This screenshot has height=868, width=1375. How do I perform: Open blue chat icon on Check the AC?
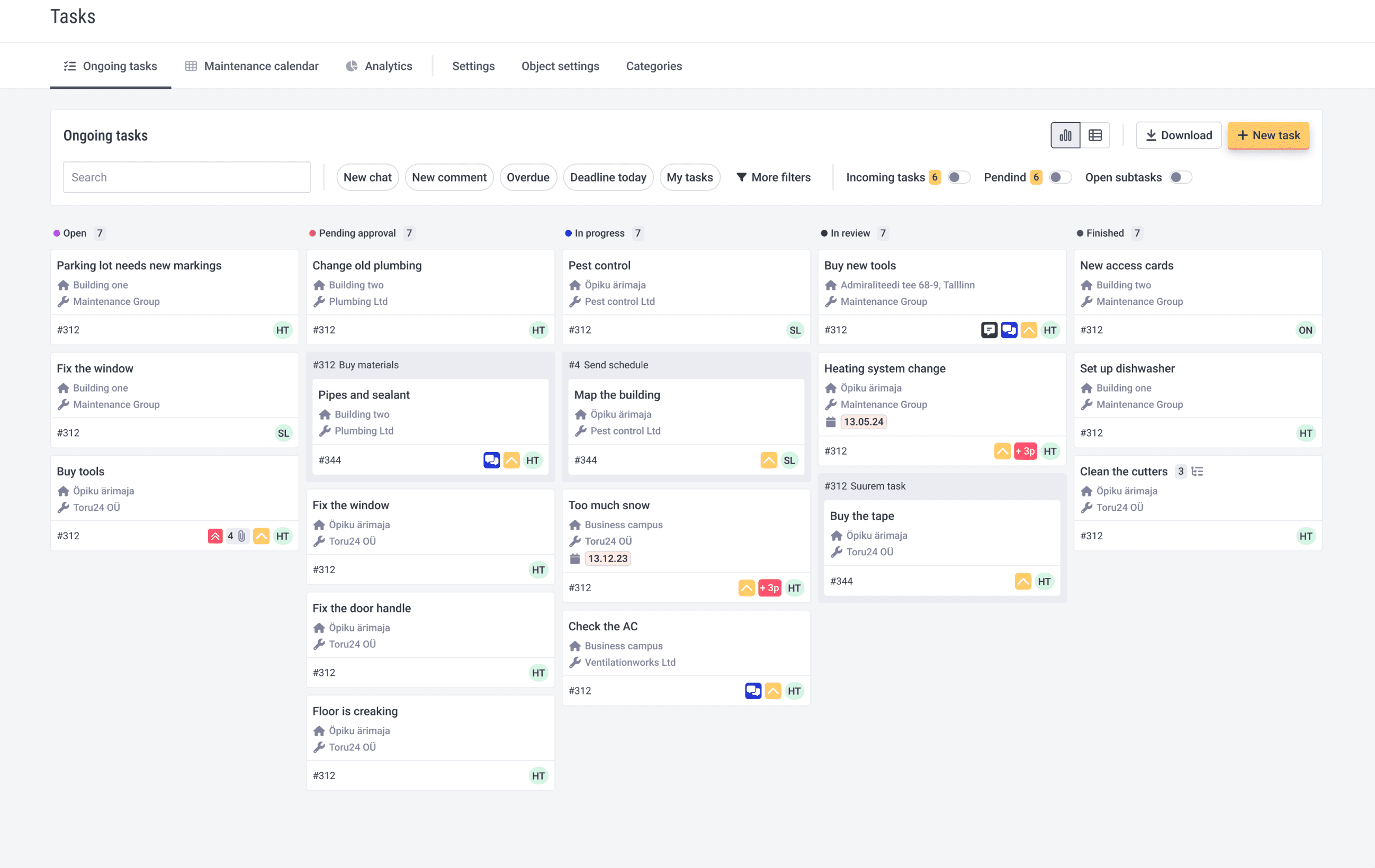pos(752,691)
